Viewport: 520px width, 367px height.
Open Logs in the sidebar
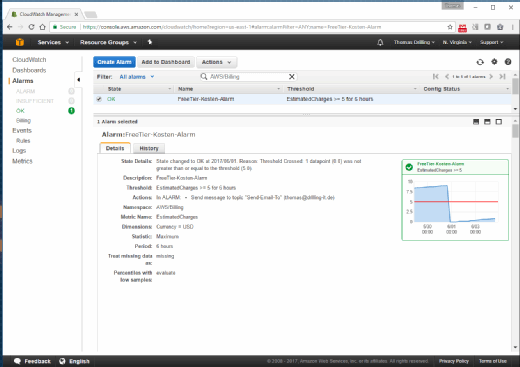coord(19,151)
